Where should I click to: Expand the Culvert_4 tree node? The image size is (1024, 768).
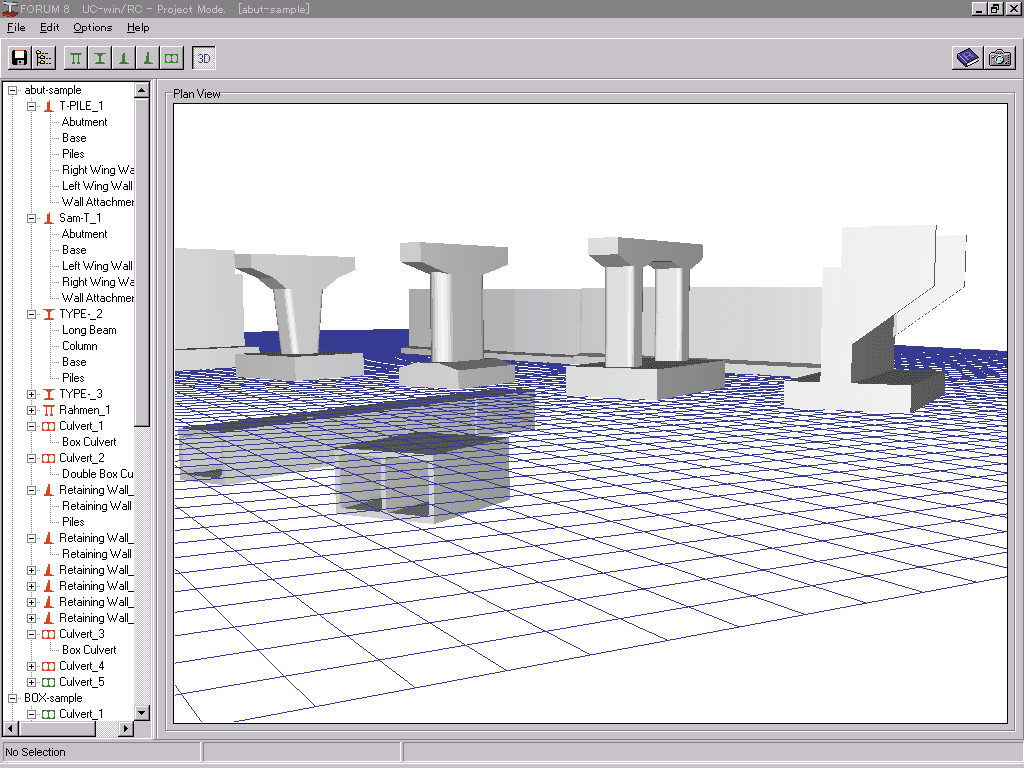pyautogui.click(x=32, y=666)
